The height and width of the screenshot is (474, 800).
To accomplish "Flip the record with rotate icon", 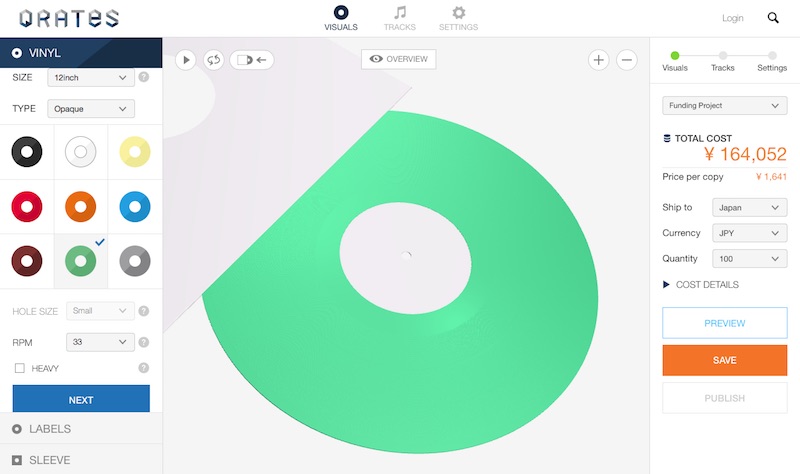I will click(213, 60).
